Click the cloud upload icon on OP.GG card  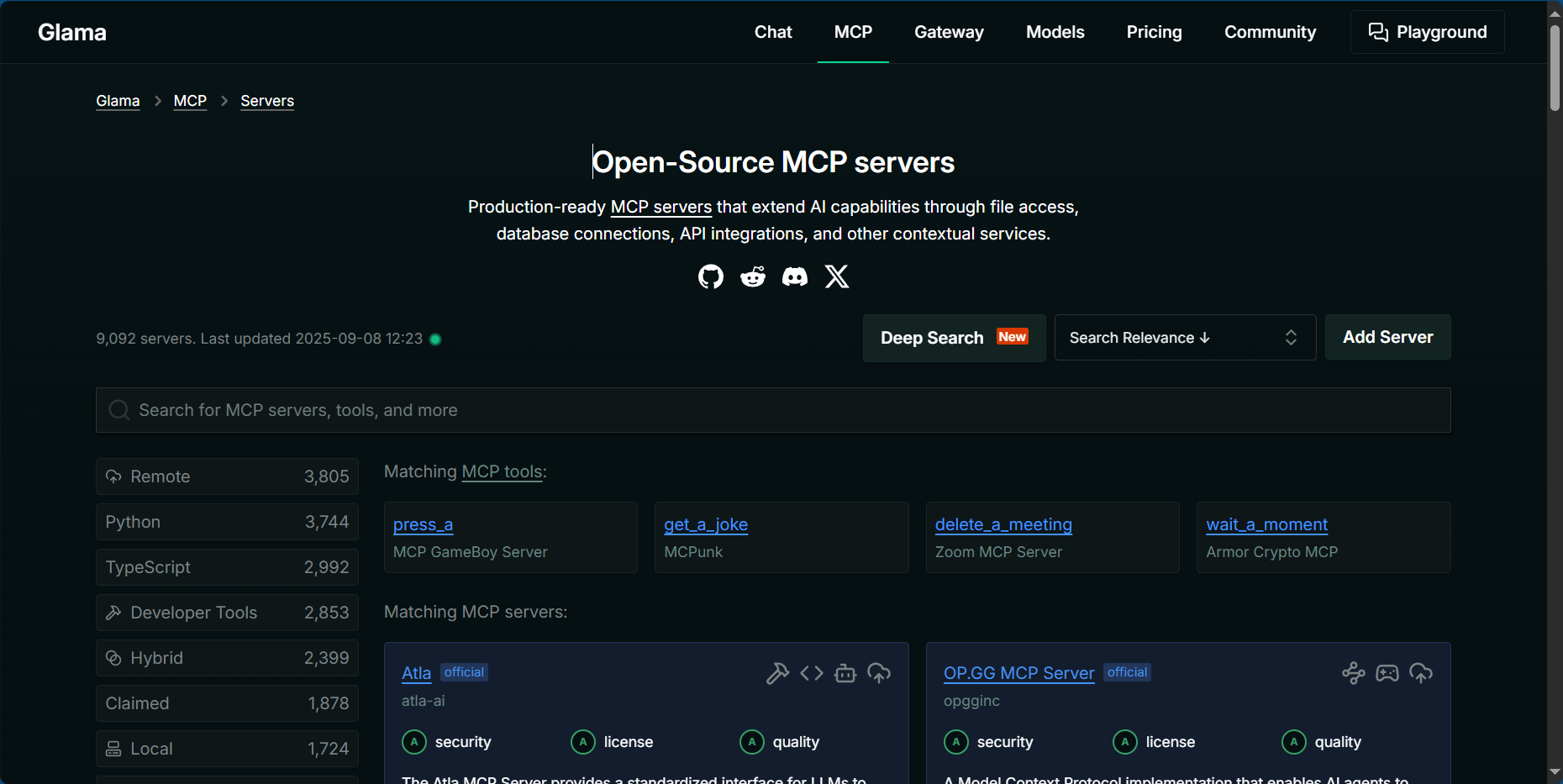[x=1421, y=673]
